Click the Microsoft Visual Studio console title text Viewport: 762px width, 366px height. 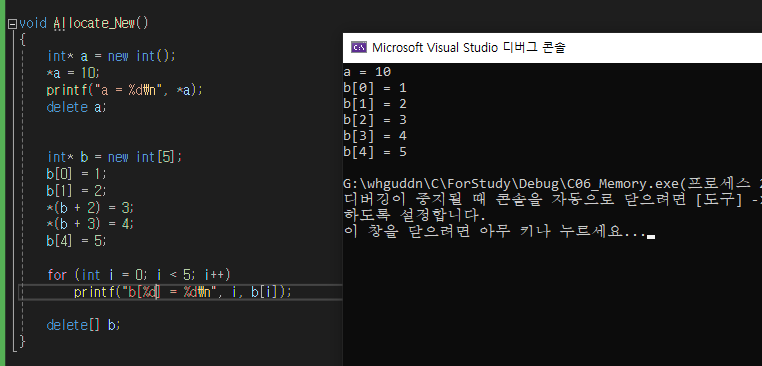click(x=468, y=47)
